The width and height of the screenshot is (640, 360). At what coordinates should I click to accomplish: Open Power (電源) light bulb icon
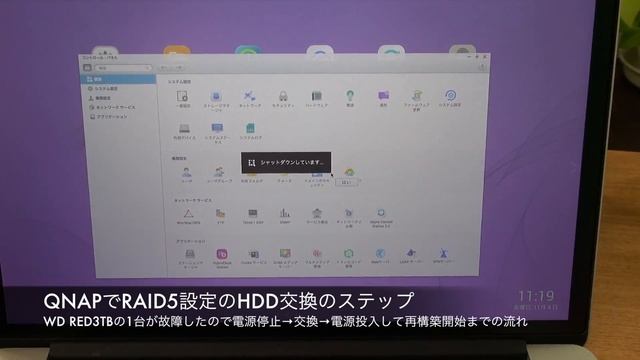point(350,96)
